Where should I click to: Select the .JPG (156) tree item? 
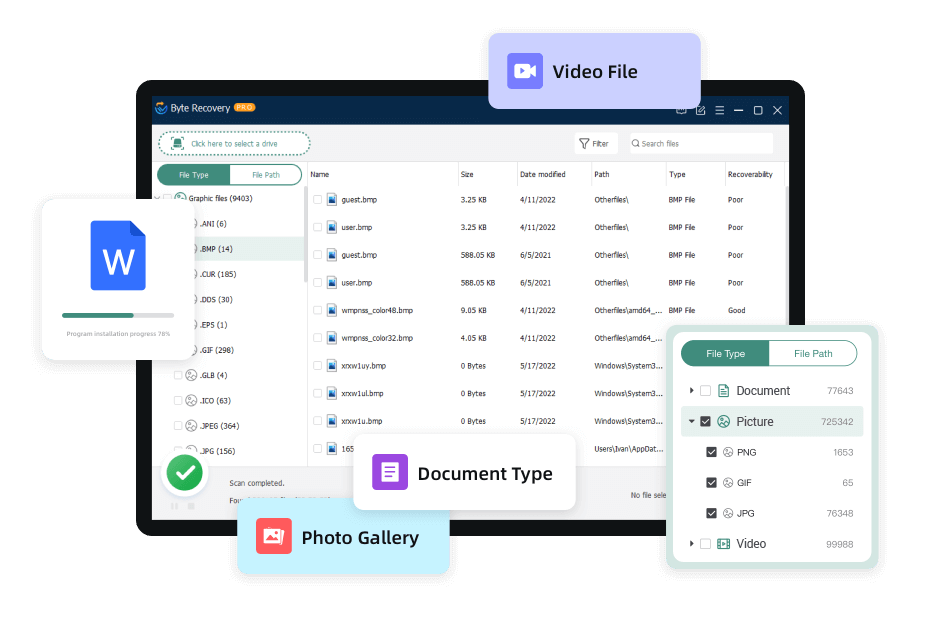click(x=217, y=451)
